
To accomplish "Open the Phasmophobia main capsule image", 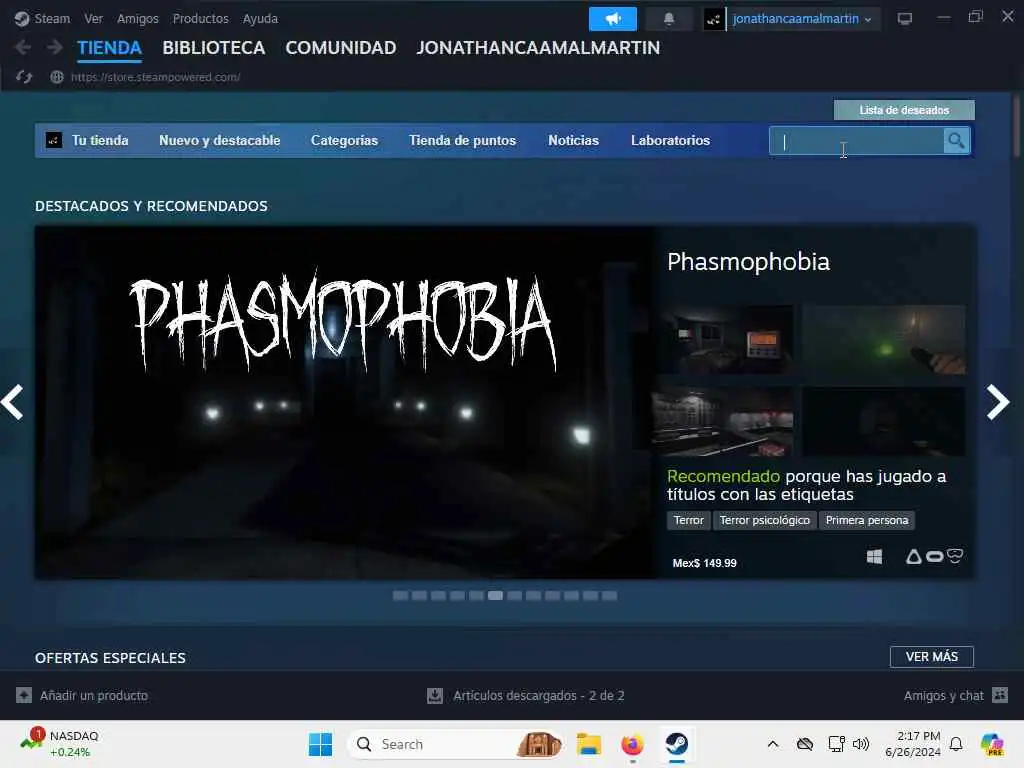I will coord(345,402).
